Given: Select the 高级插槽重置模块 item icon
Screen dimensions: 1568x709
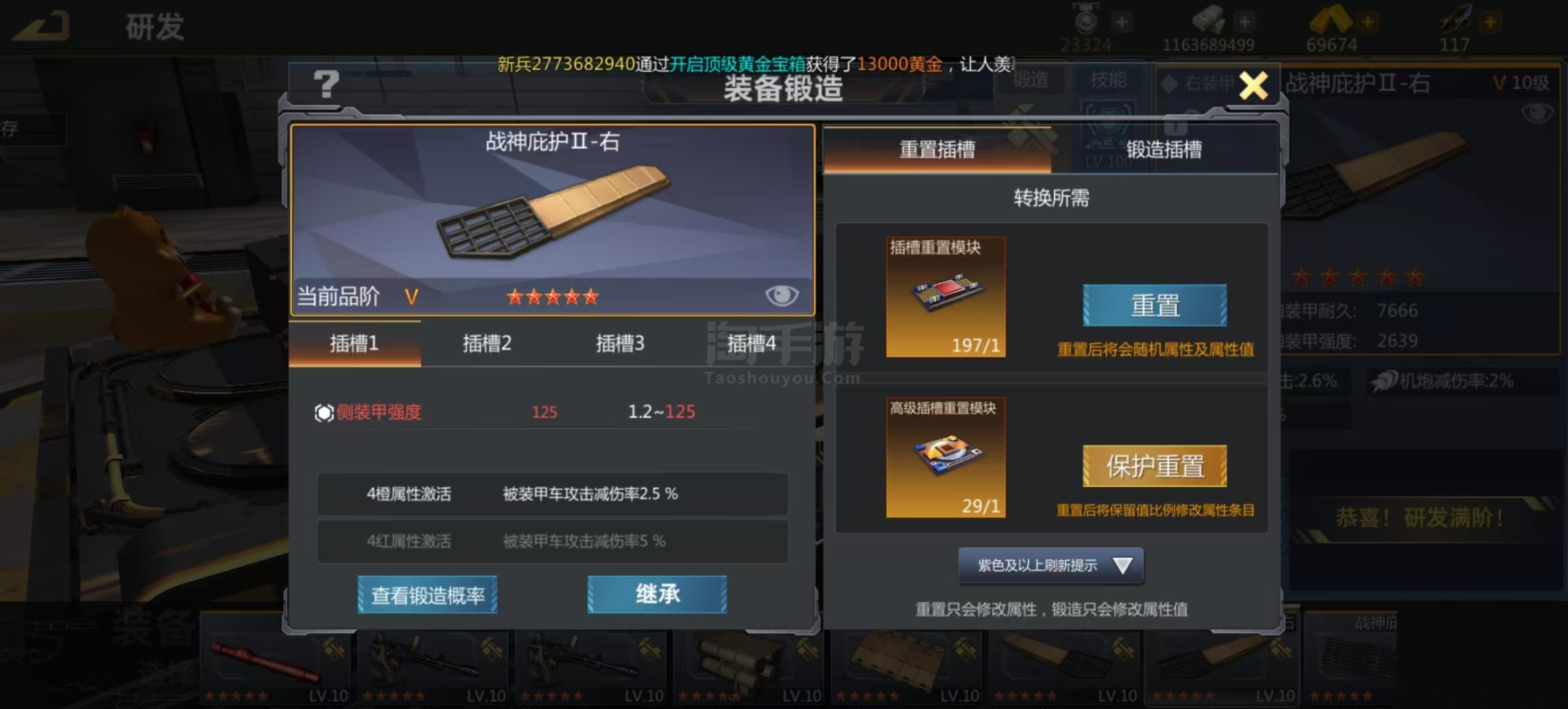Looking at the screenshot, I should [946, 457].
